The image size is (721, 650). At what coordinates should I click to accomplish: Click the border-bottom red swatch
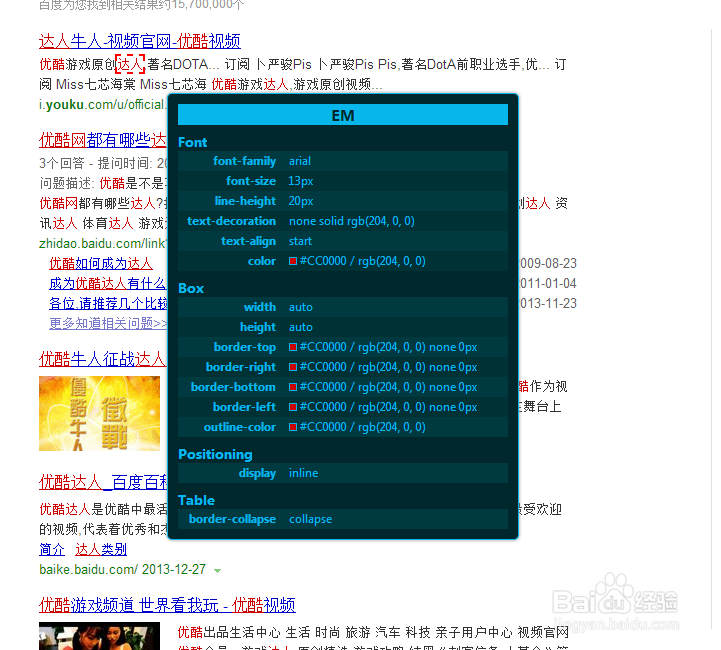(x=292, y=387)
